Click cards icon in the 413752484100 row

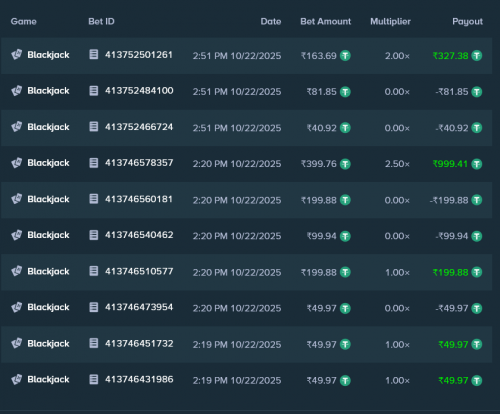point(17,91)
